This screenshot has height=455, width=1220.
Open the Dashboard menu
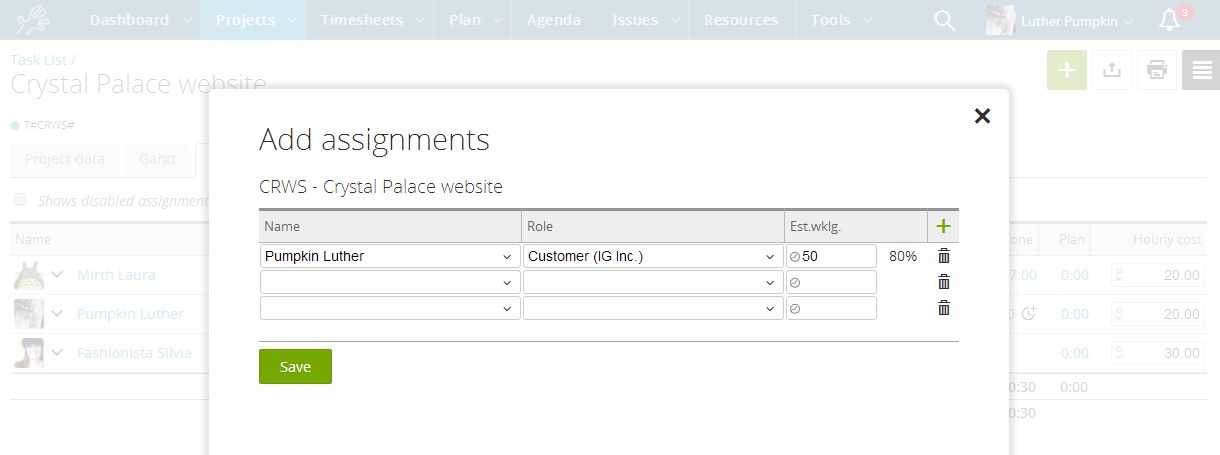coord(138,20)
